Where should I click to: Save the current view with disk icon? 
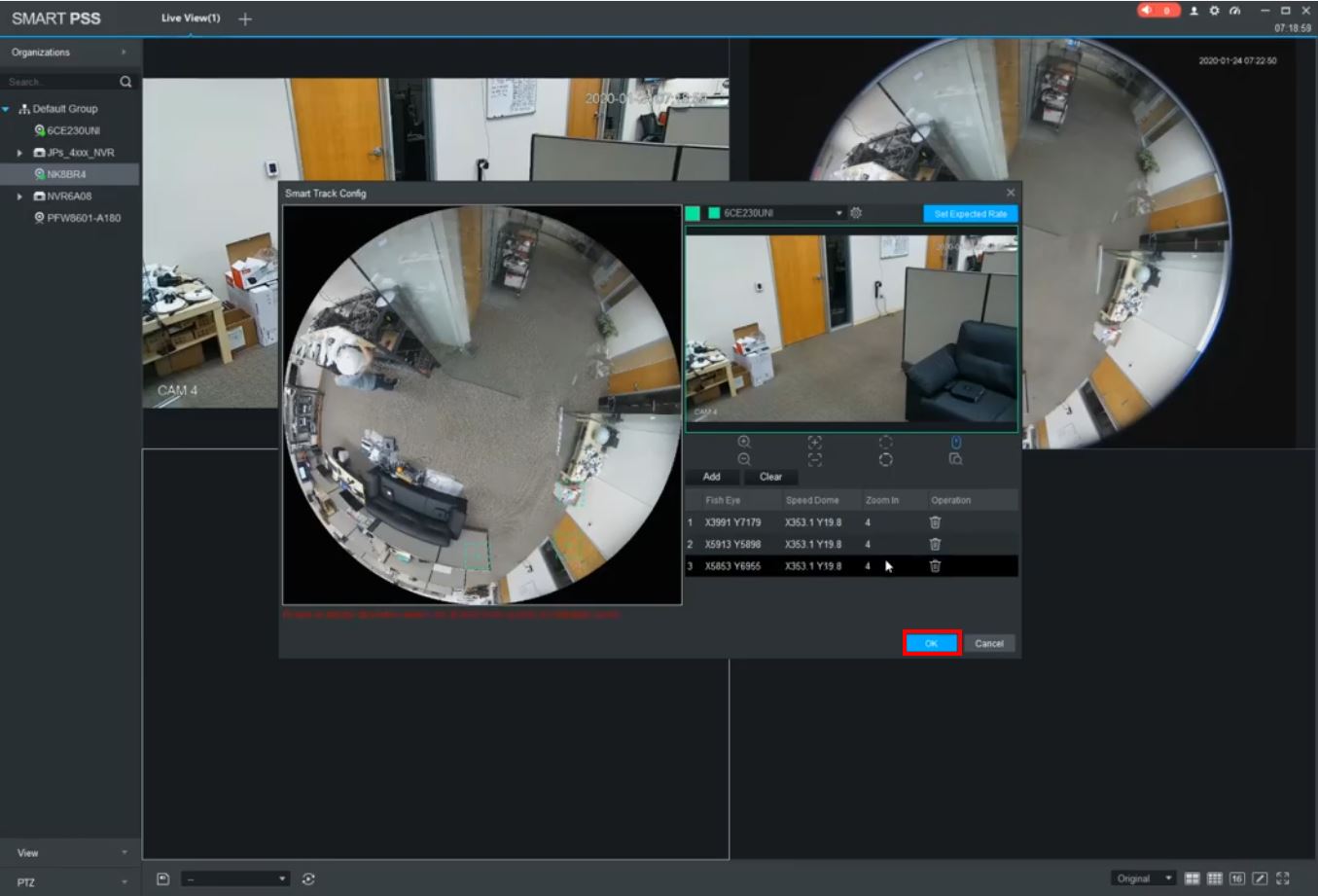tap(163, 878)
